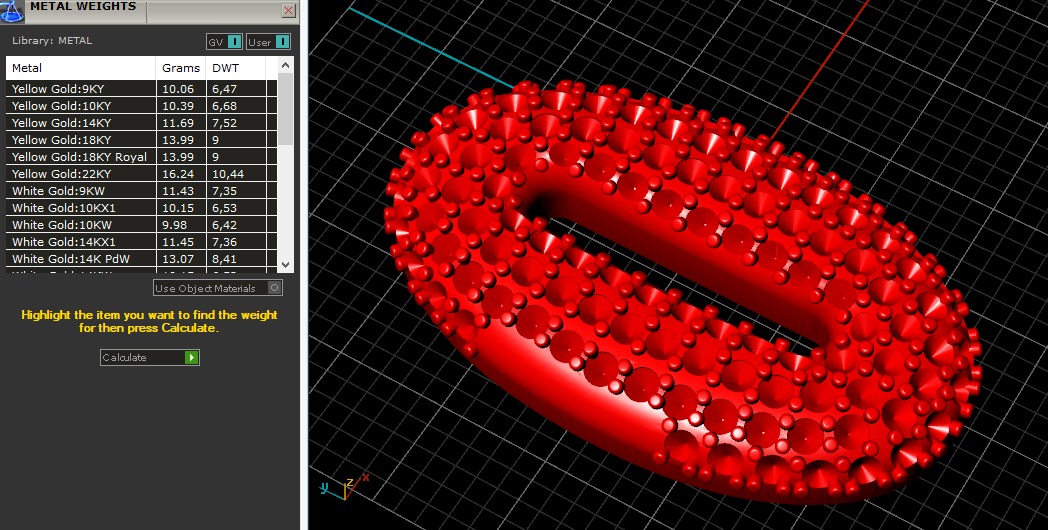Image resolution: width=1048 pixels, height=530 pixels.
Task: Enable Use Object Materials option
Action: pos(218,288)
